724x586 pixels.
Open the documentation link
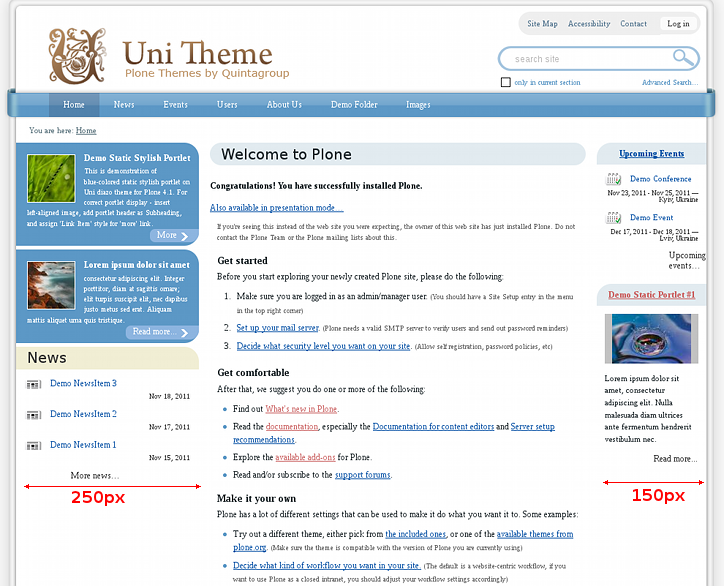point(292,426)
